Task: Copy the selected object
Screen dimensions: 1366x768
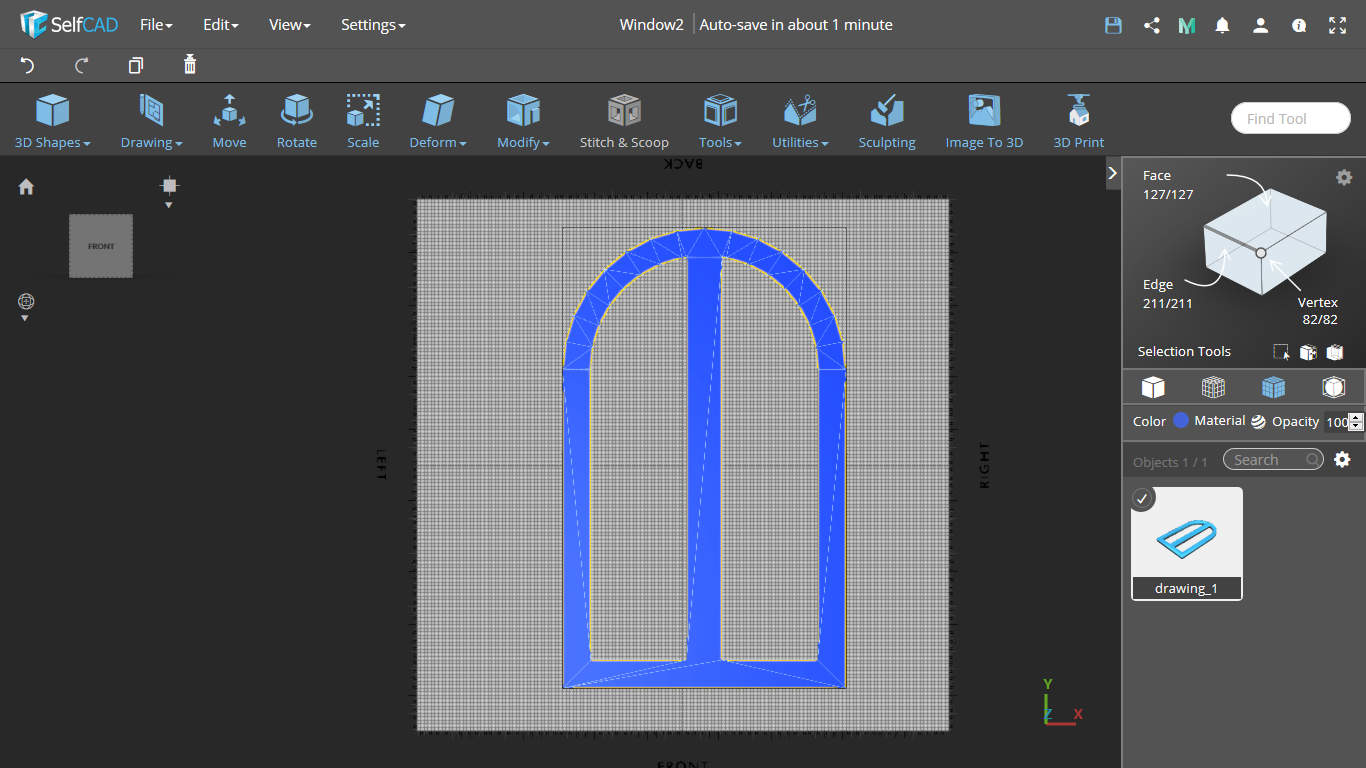Action: coord(136,65)
